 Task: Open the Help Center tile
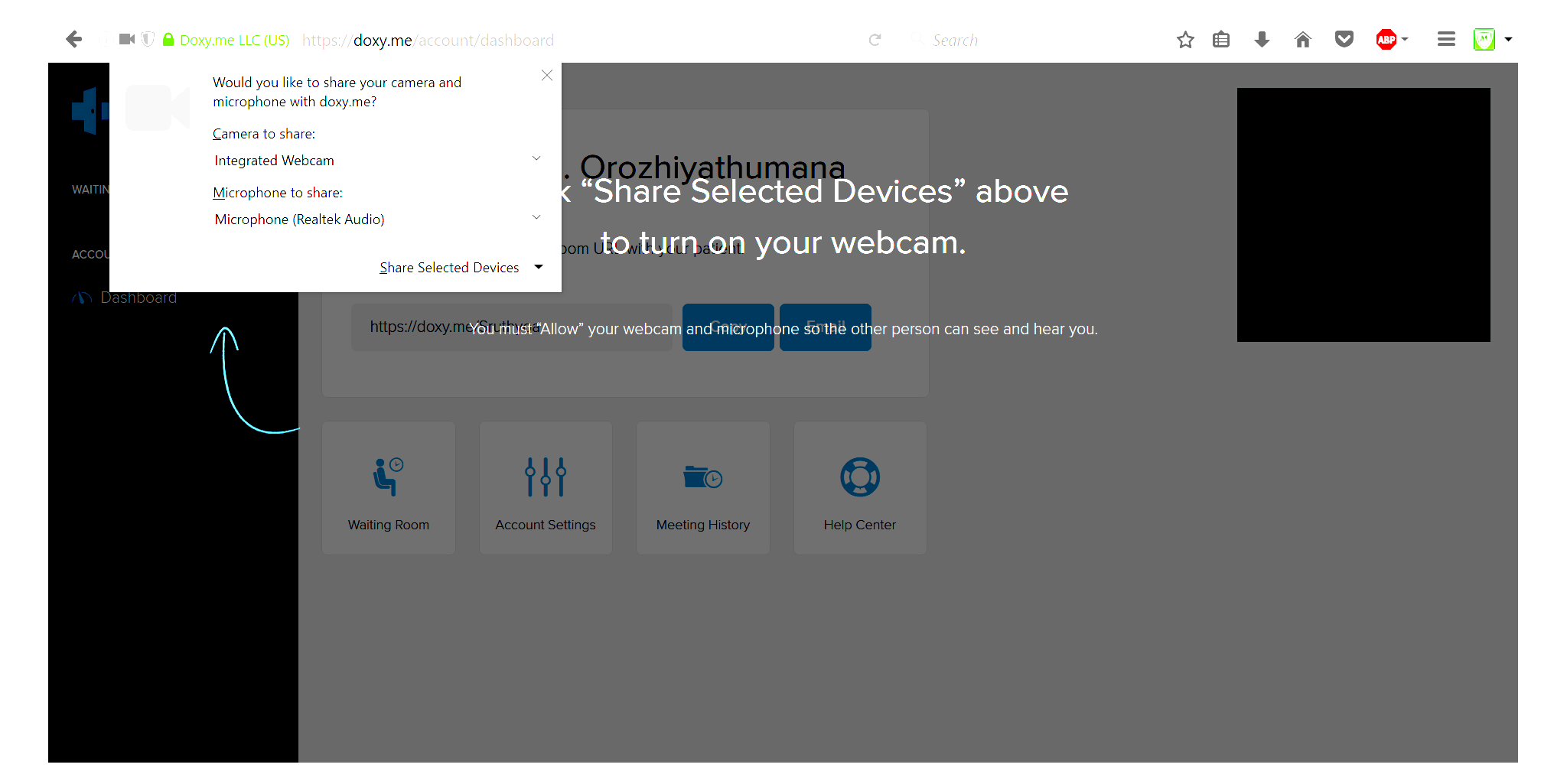click(860, 488)
